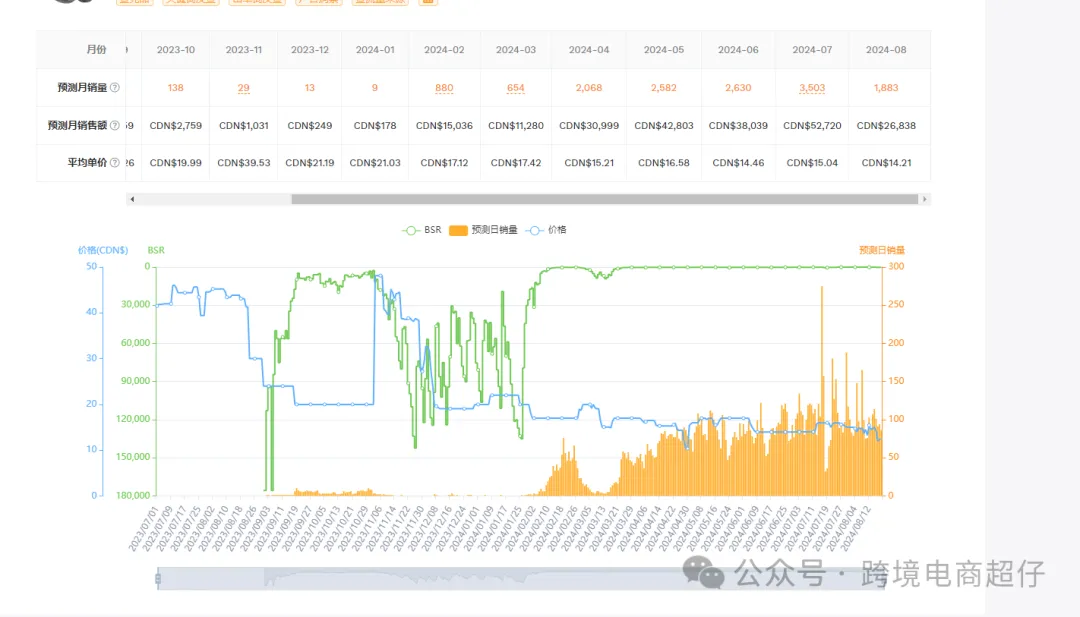The height and width of the screenshot is (617, 1080).
Task: Toggle BSR series in chart legend
Action: click(422, 230)
